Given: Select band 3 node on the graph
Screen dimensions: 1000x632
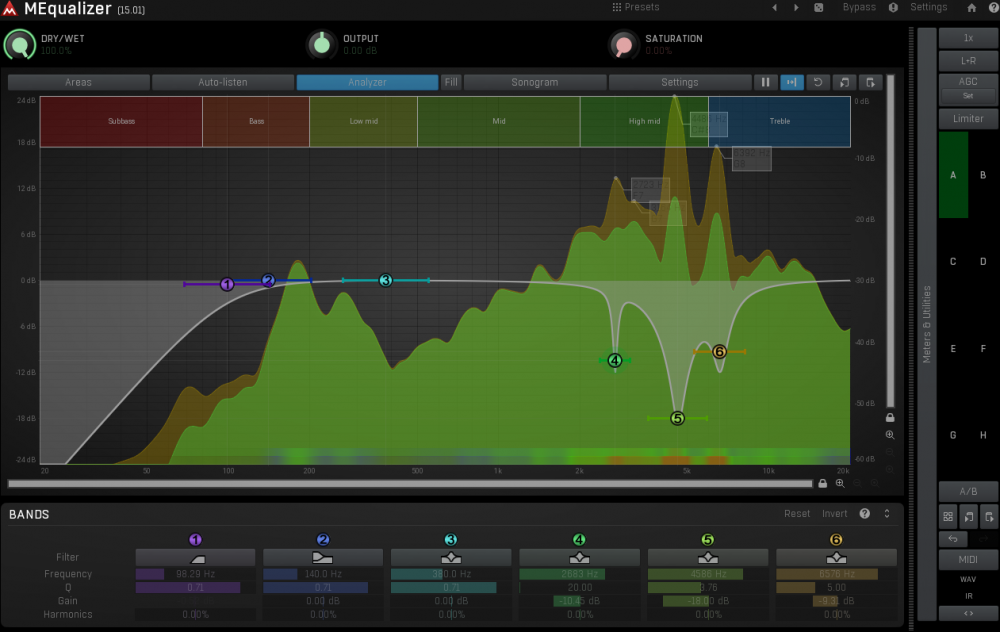Looking at the screenshot, I should [385, 280].
